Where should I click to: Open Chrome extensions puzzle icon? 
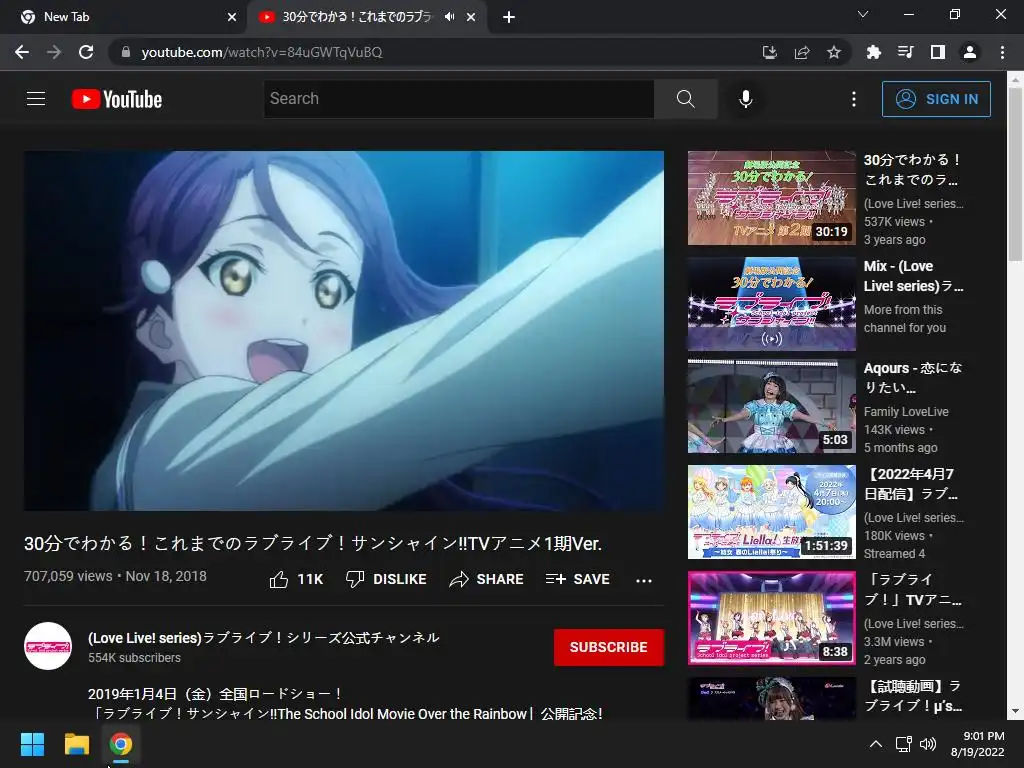pyautogui.click(x=874, y=52)
